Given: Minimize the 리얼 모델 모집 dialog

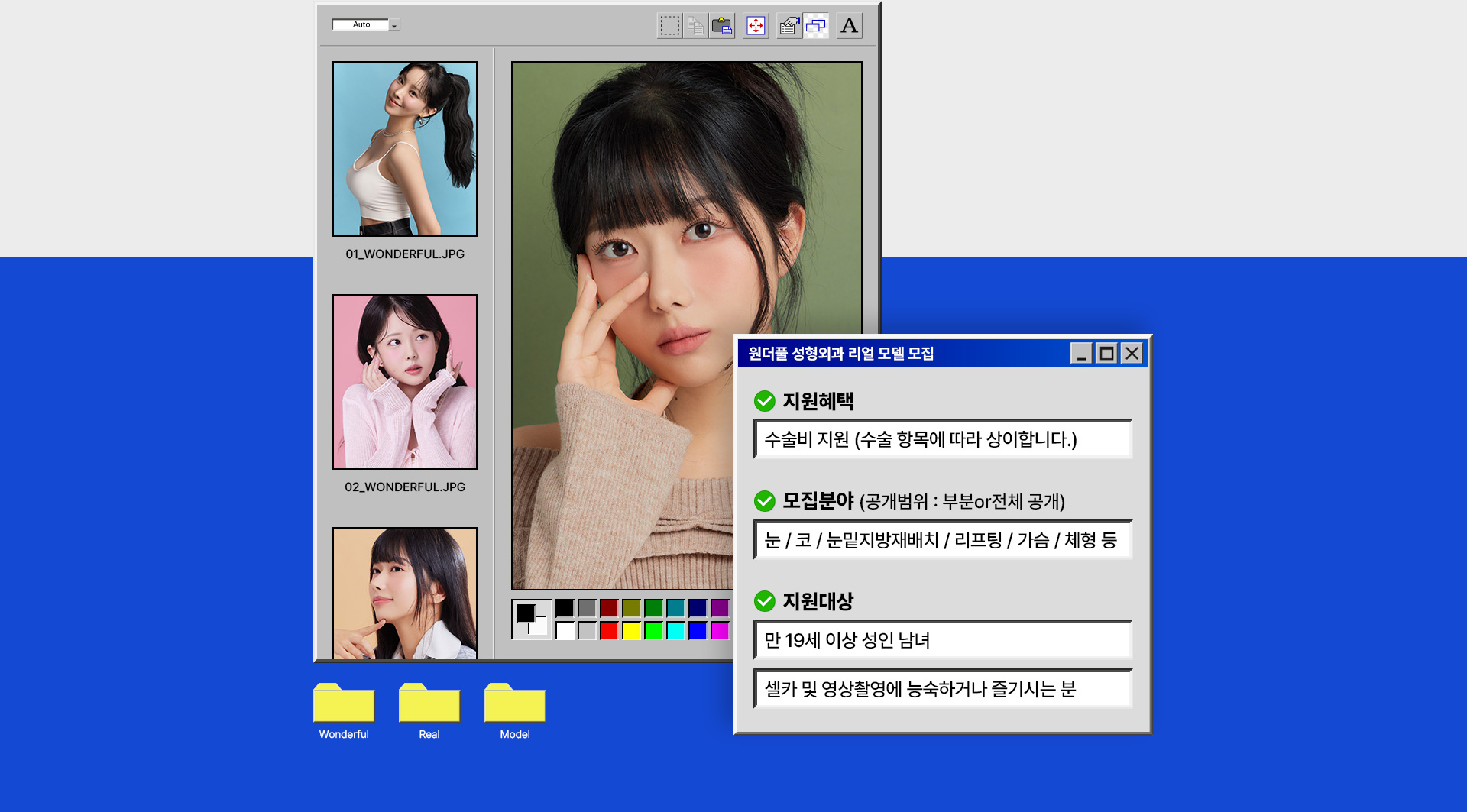Looking at the screenshot, I should 1081,354.
